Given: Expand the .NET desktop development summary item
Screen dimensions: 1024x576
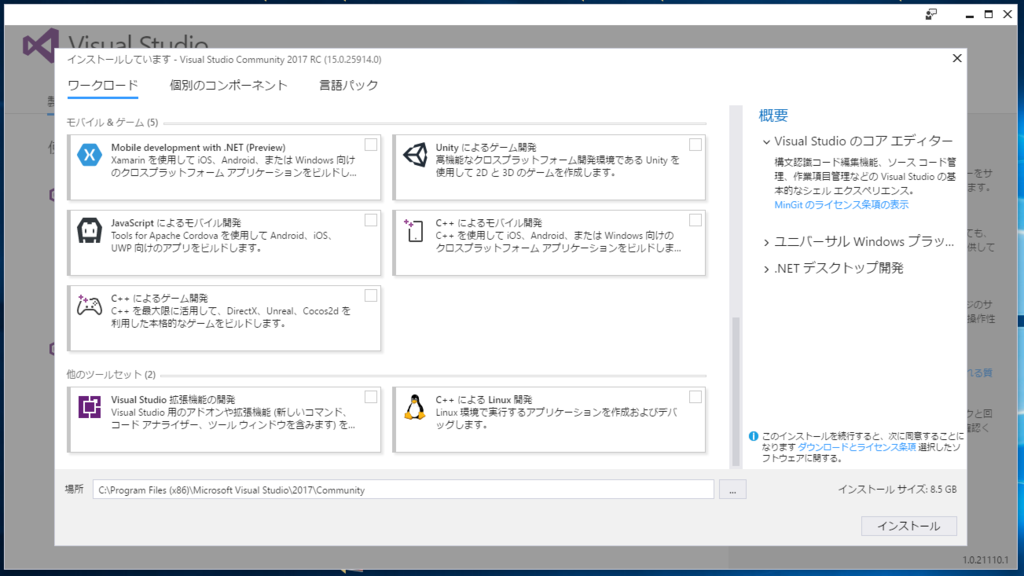Looking at the screenshot, I should pyautogui.click(x=767, y=269).
